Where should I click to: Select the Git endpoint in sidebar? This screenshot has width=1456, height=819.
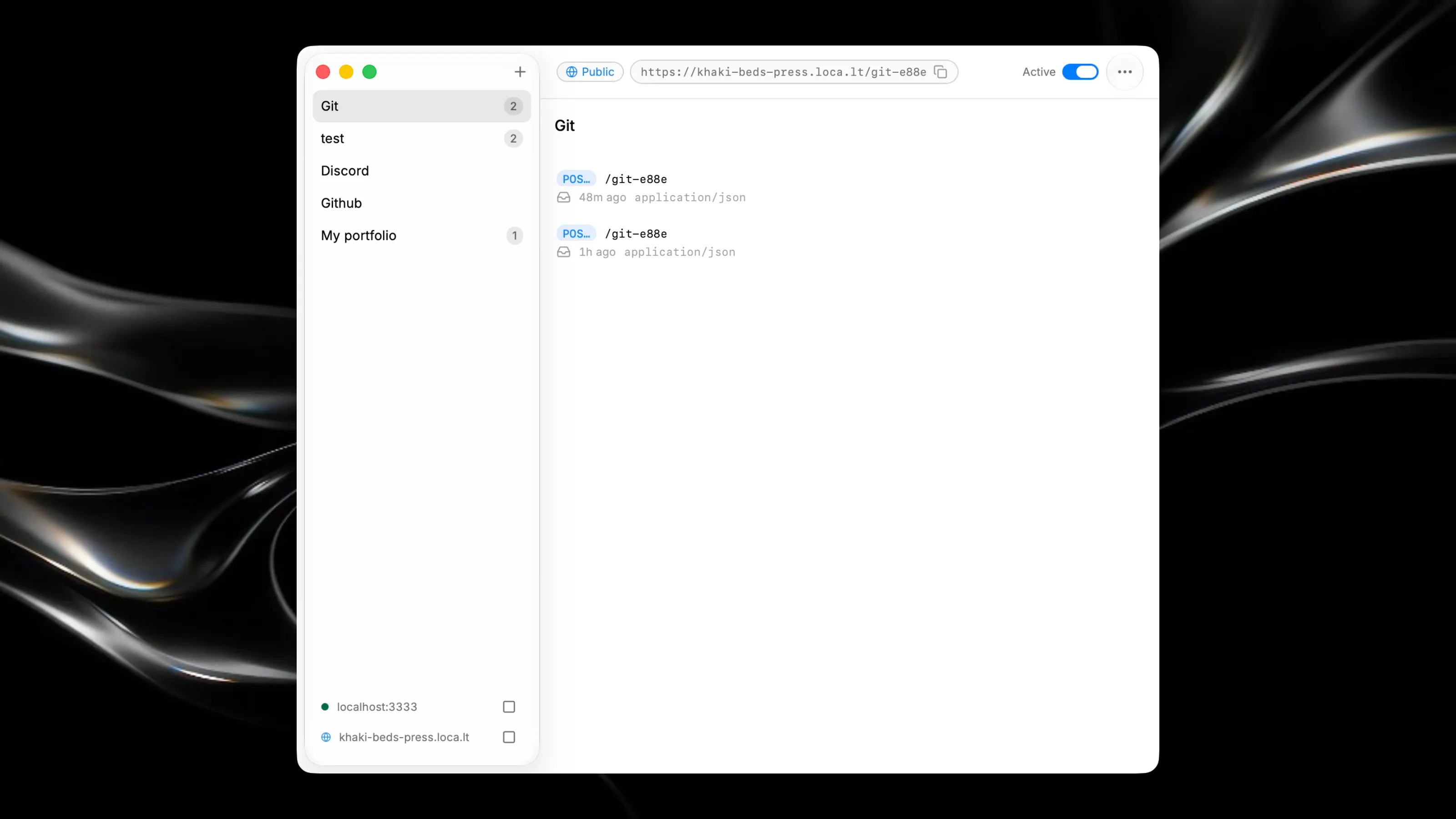[422, 106]
